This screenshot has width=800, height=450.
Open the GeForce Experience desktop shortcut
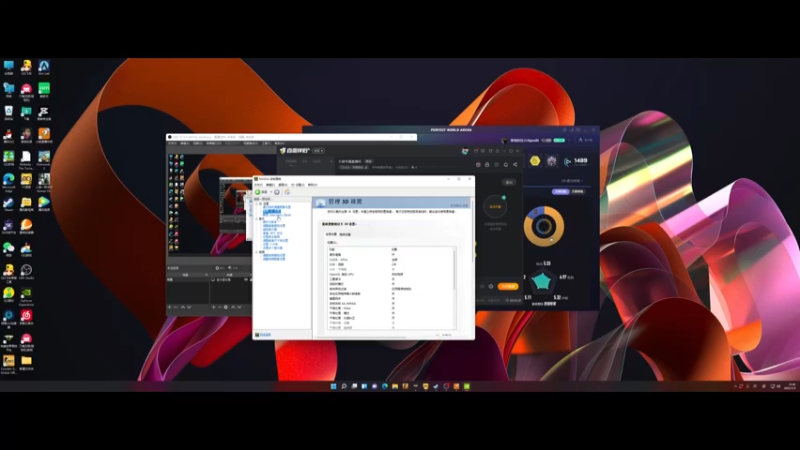pos(26,294)
